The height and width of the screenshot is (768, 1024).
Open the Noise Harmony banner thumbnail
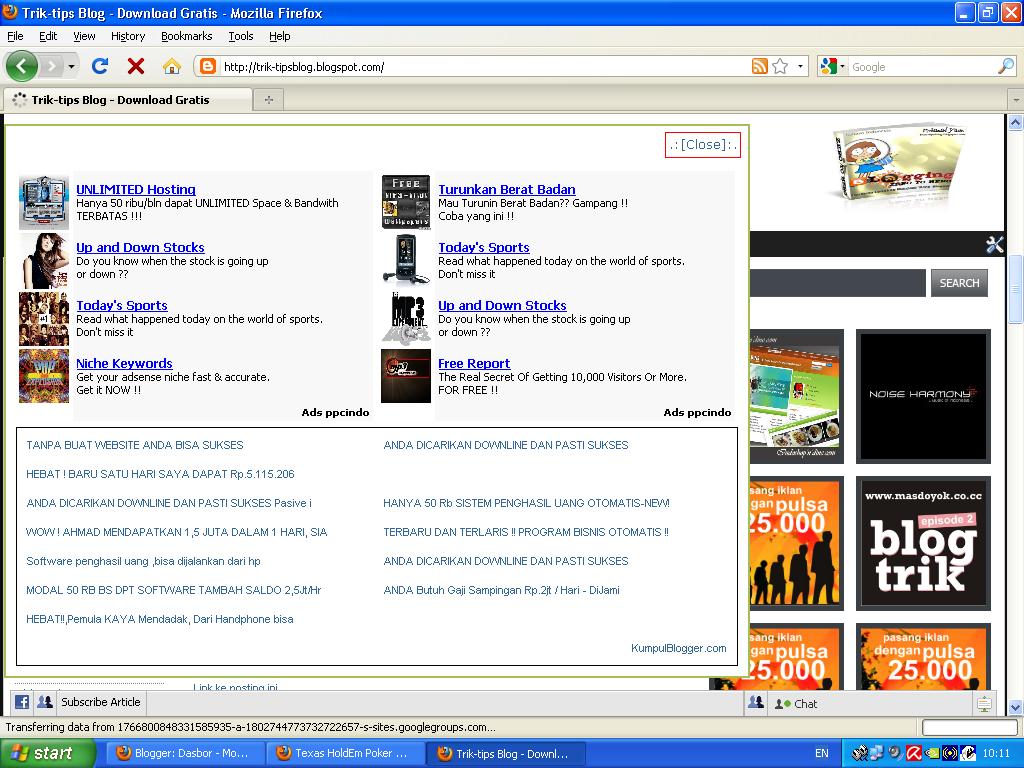[x=923, y=396]
